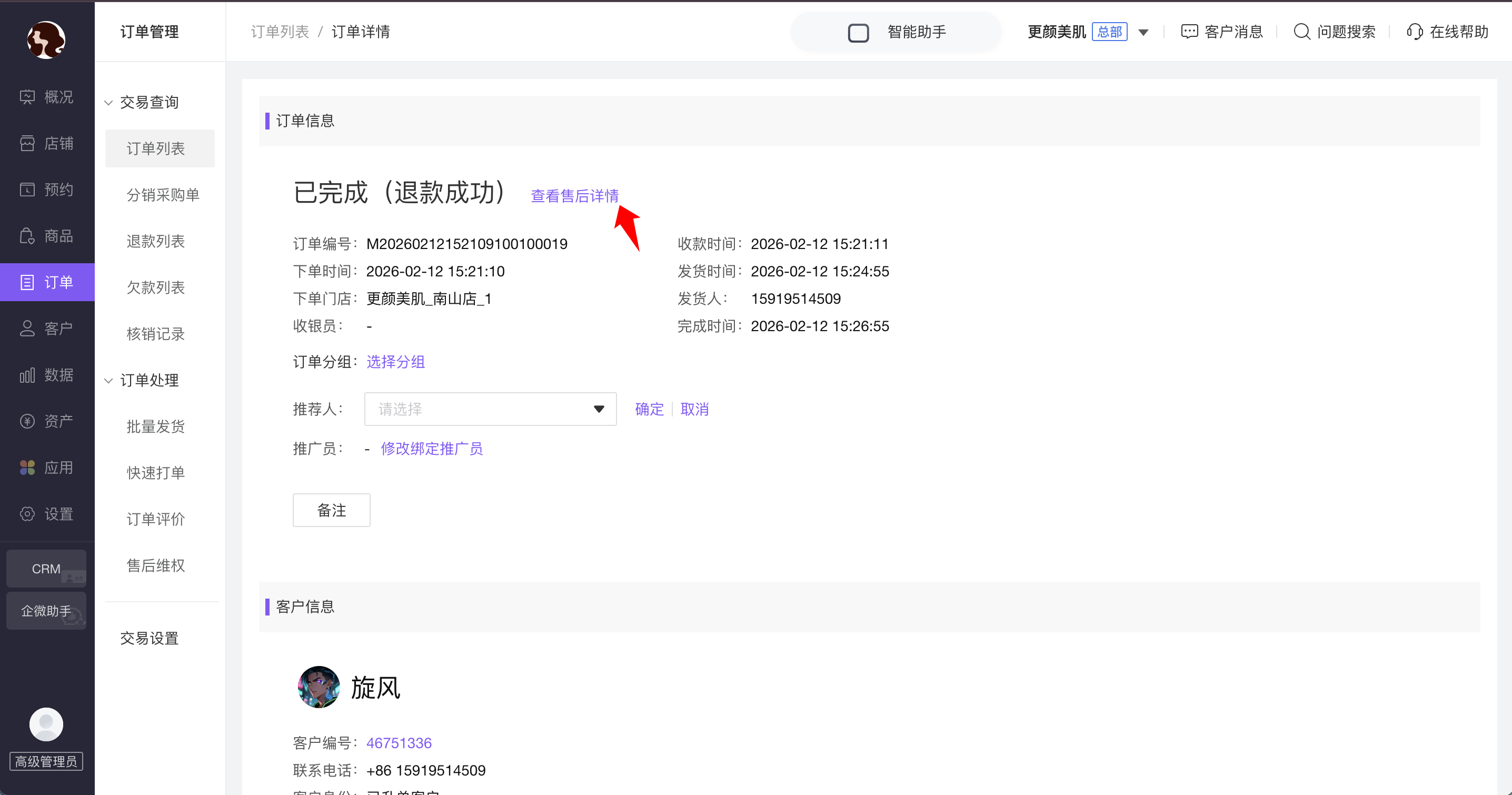Screen dimensions: 1512x795
Task: Toggle the 智能助手 checkbox
Action: 858,33
